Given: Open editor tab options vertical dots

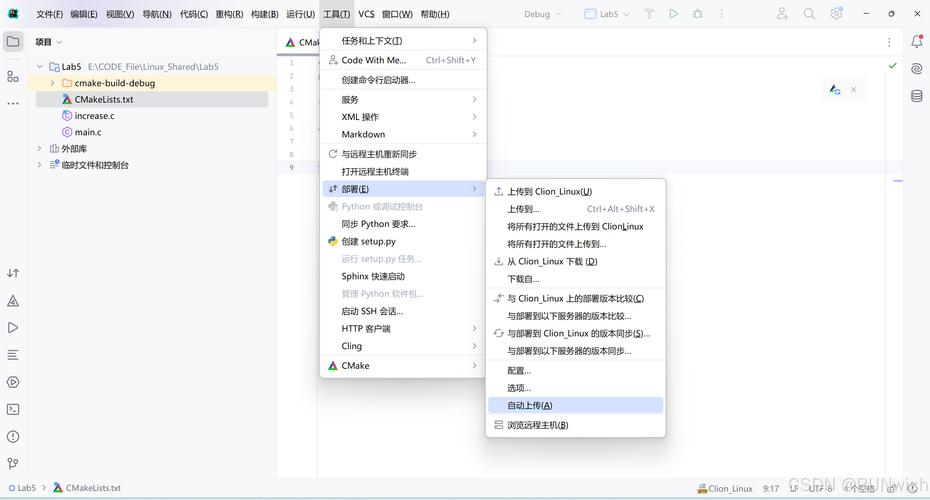Looking at the screenshot, I should click(x=889, y=42).
